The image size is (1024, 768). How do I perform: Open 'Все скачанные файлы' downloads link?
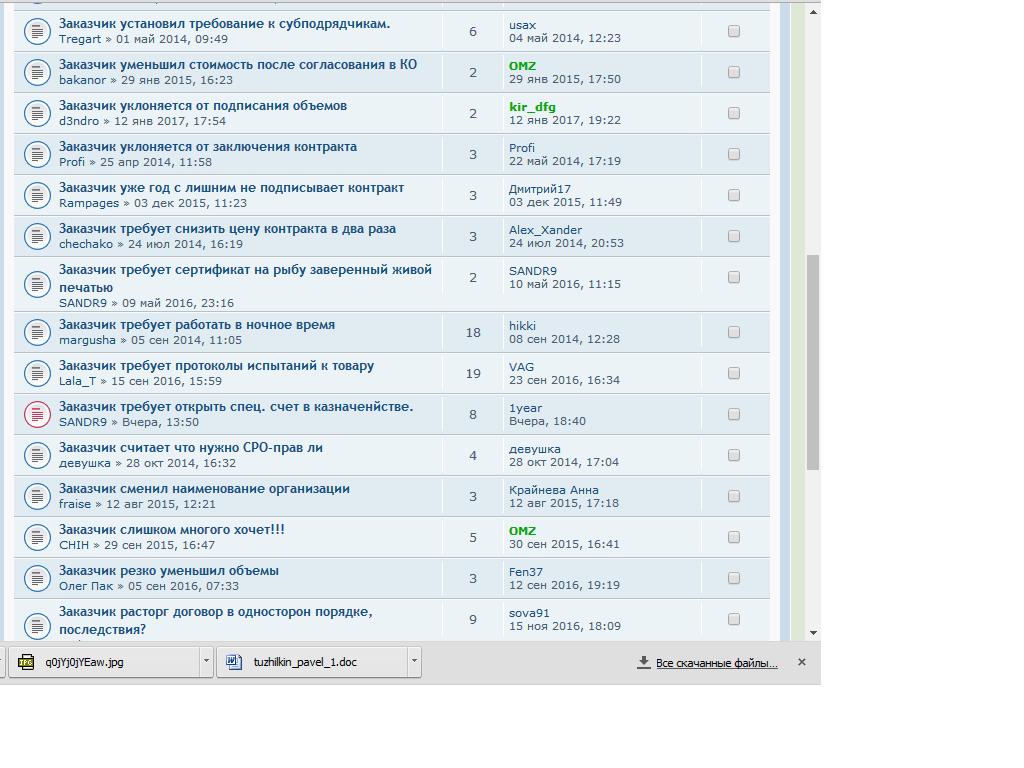click(716, 663)
